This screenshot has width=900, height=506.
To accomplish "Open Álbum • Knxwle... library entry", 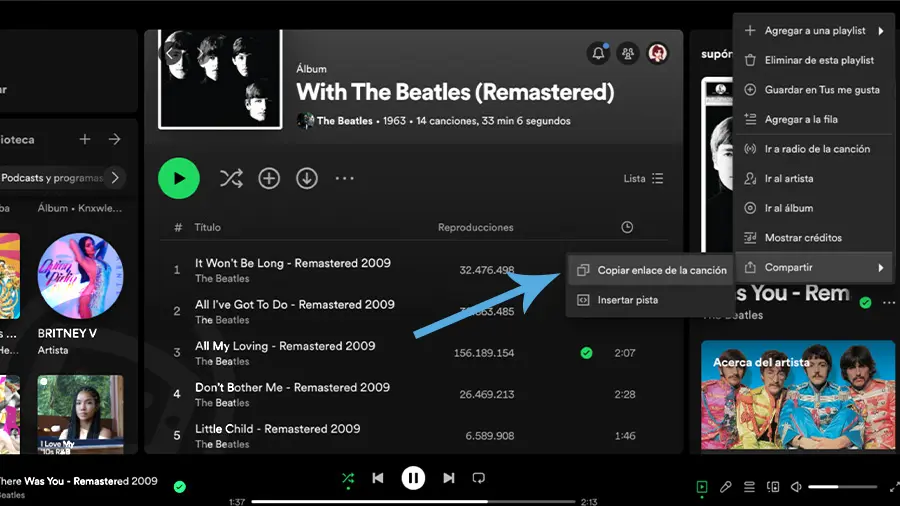I will (80, 208).
